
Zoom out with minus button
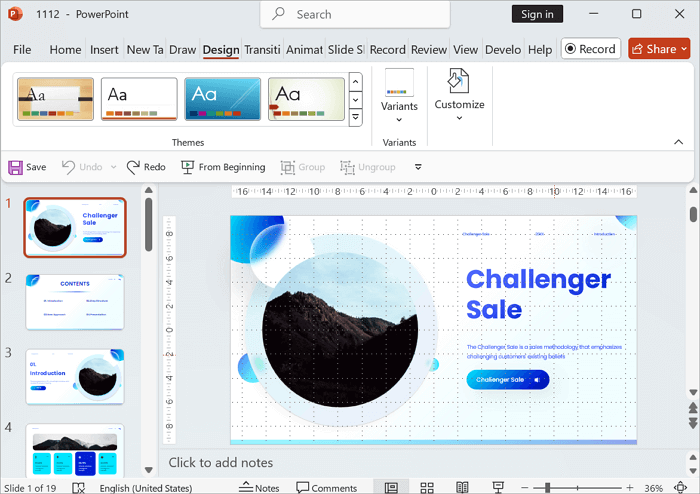pyautogui.click(x=525, y=488)
